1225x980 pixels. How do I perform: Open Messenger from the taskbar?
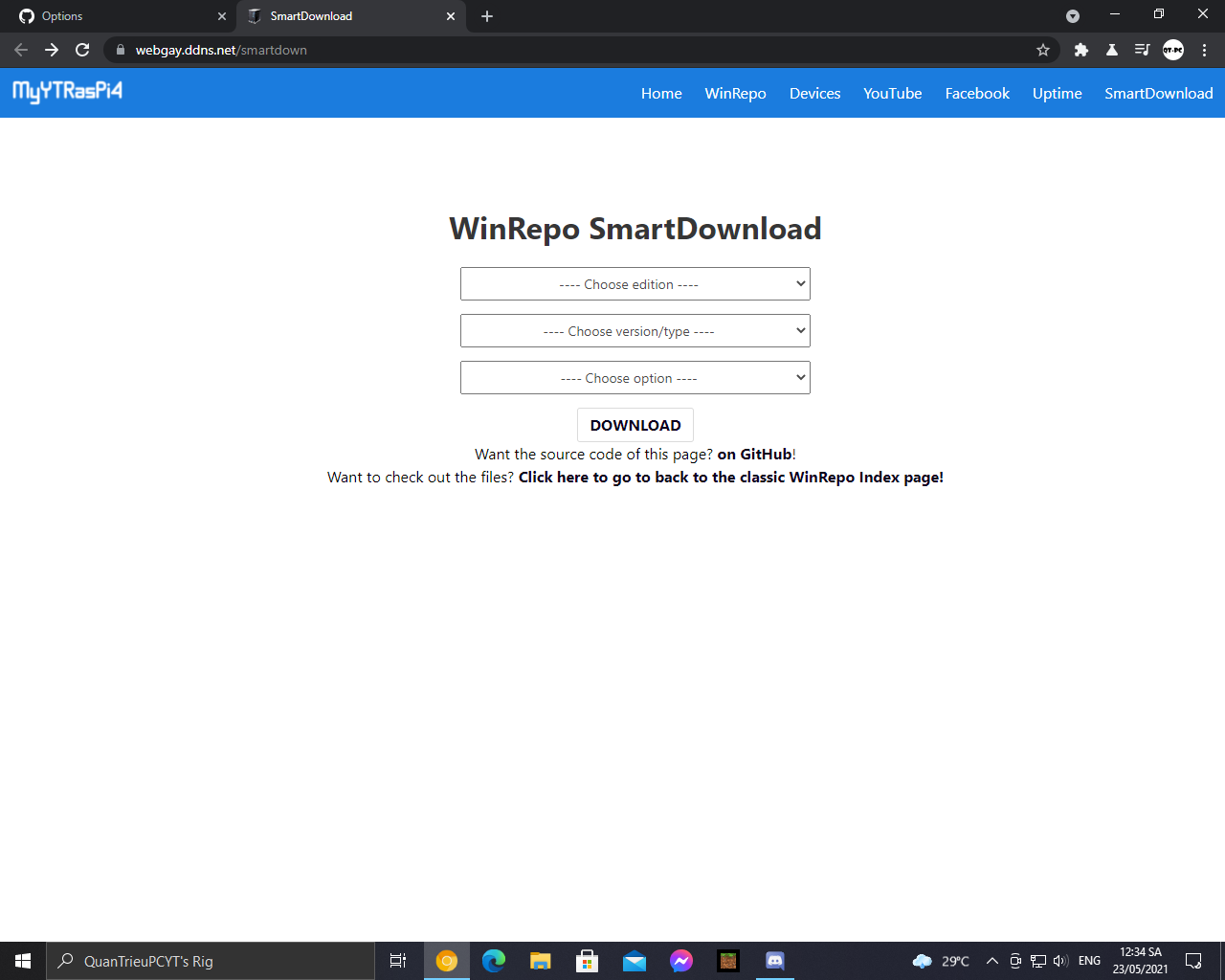[681, 961]
